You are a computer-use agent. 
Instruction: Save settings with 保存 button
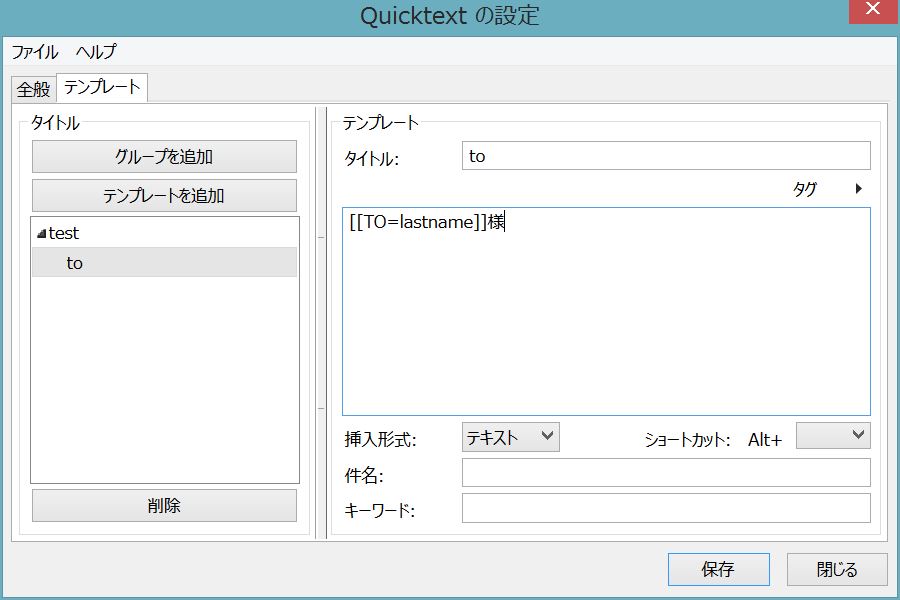click(x=718, y=569)
